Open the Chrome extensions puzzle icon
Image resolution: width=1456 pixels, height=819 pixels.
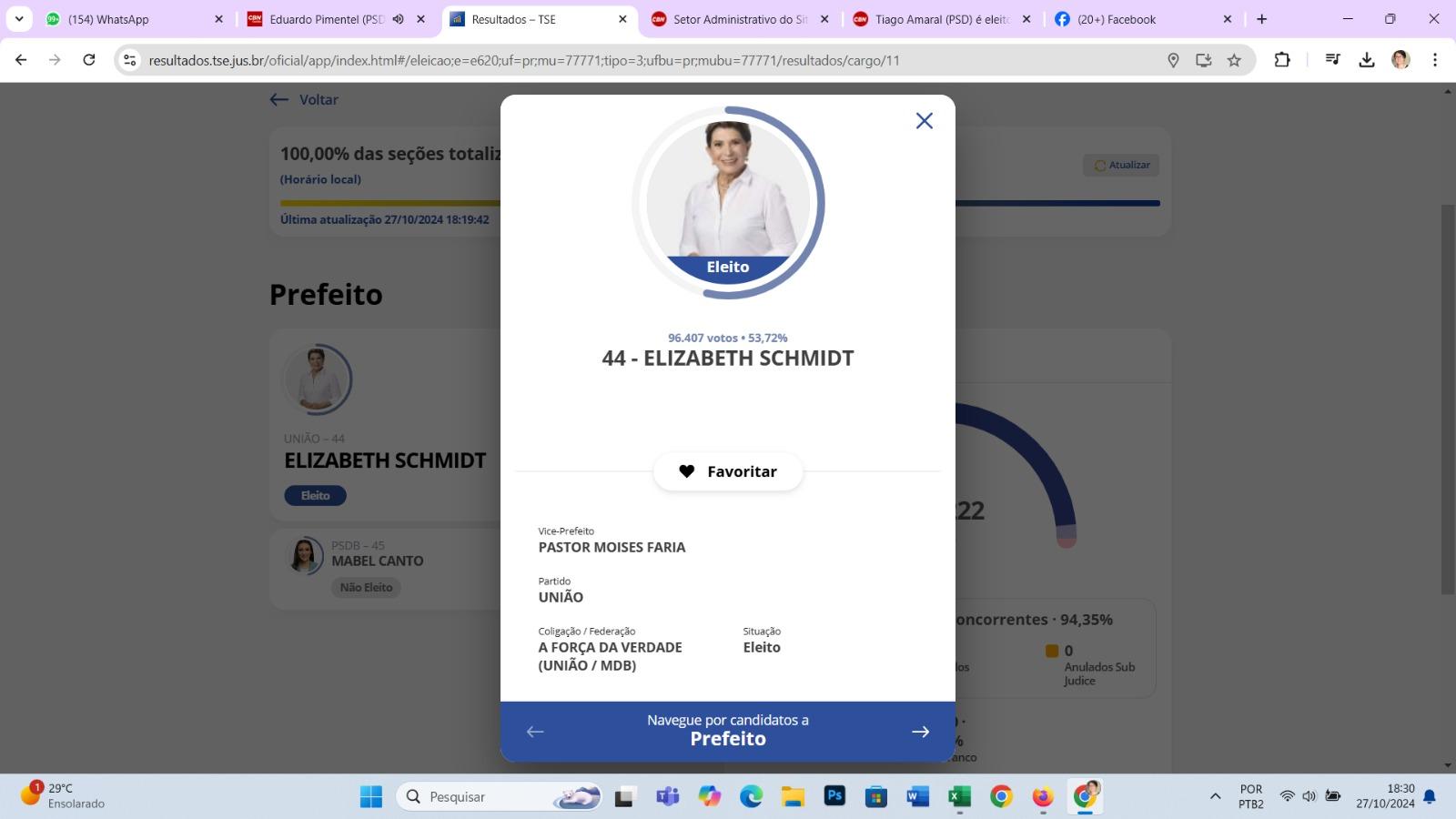(x=1283, y=60)
